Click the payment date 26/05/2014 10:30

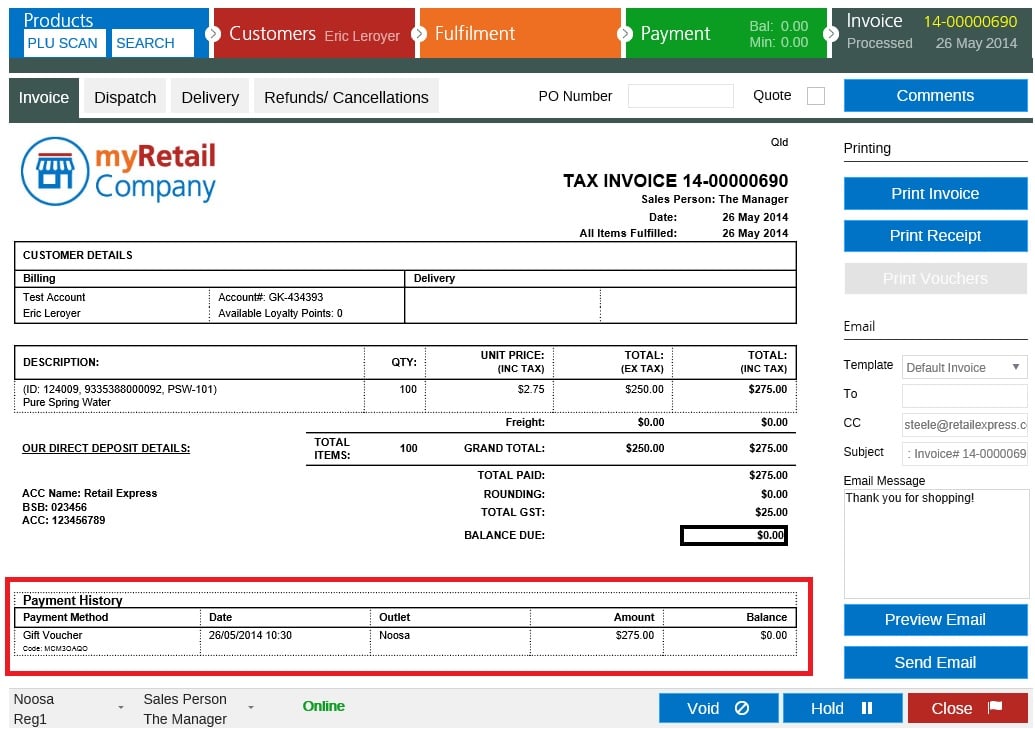pos(250,635)
